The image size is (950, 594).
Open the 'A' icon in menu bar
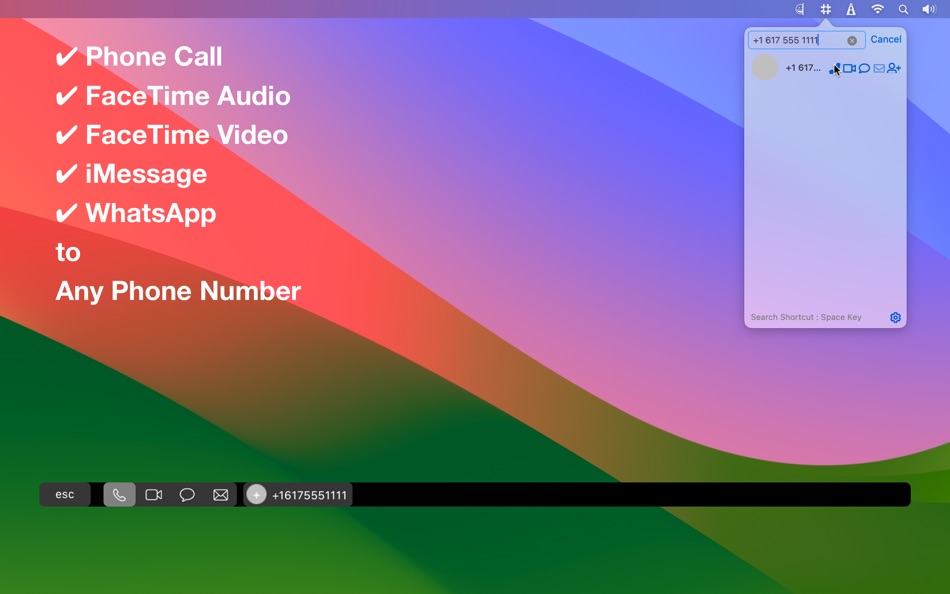851,9
